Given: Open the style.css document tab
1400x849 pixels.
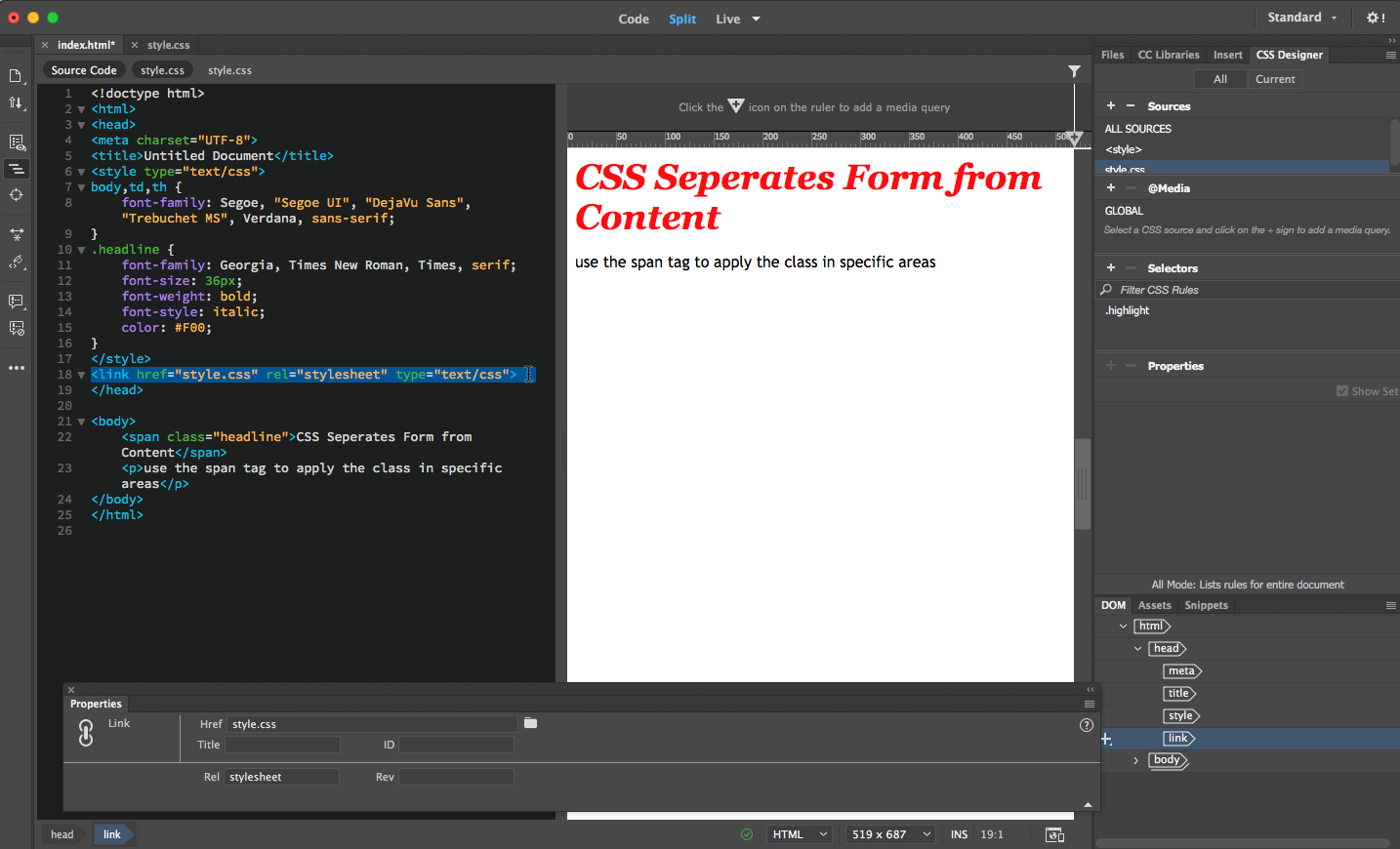Looking at the screenshot, I should [x=168, y=45].
